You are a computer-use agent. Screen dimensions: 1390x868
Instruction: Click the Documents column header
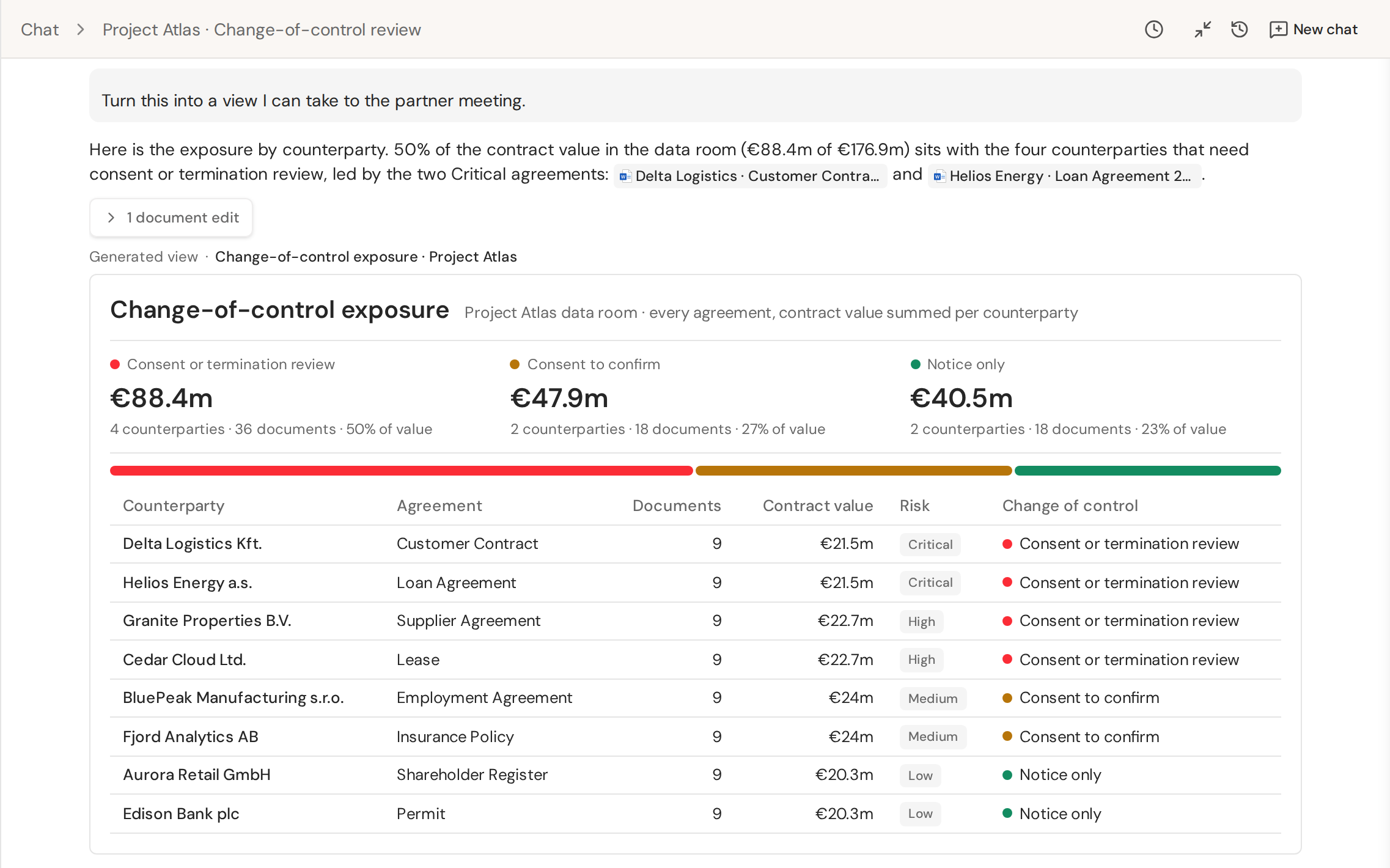coord(676,506)
